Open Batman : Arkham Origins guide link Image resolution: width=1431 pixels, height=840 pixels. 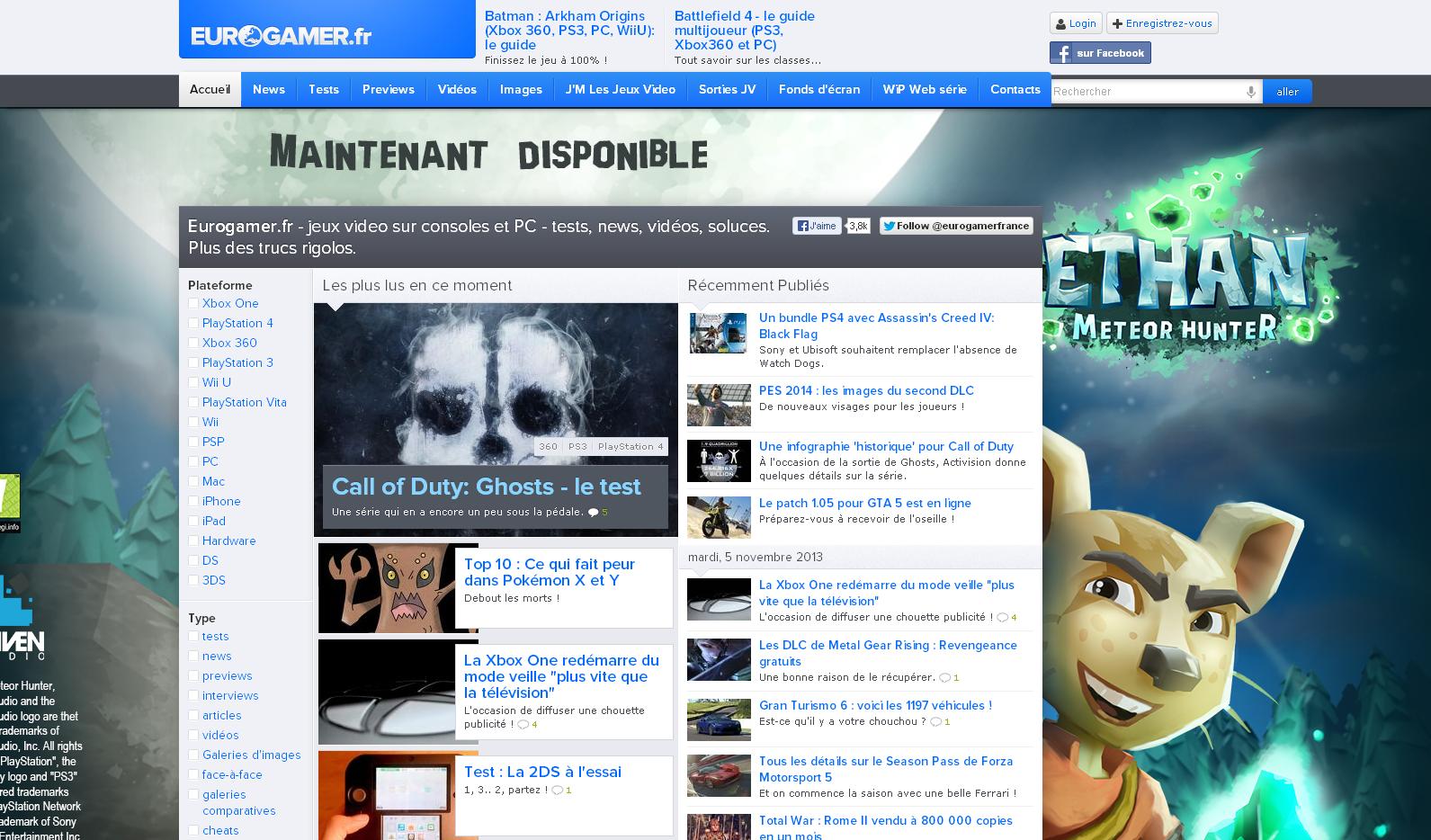[x=569, y=31]
